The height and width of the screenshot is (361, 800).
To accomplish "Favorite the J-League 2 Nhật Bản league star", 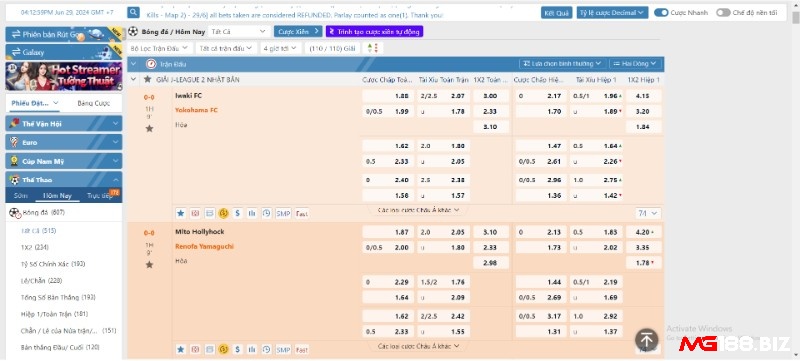I will [147, 80].
